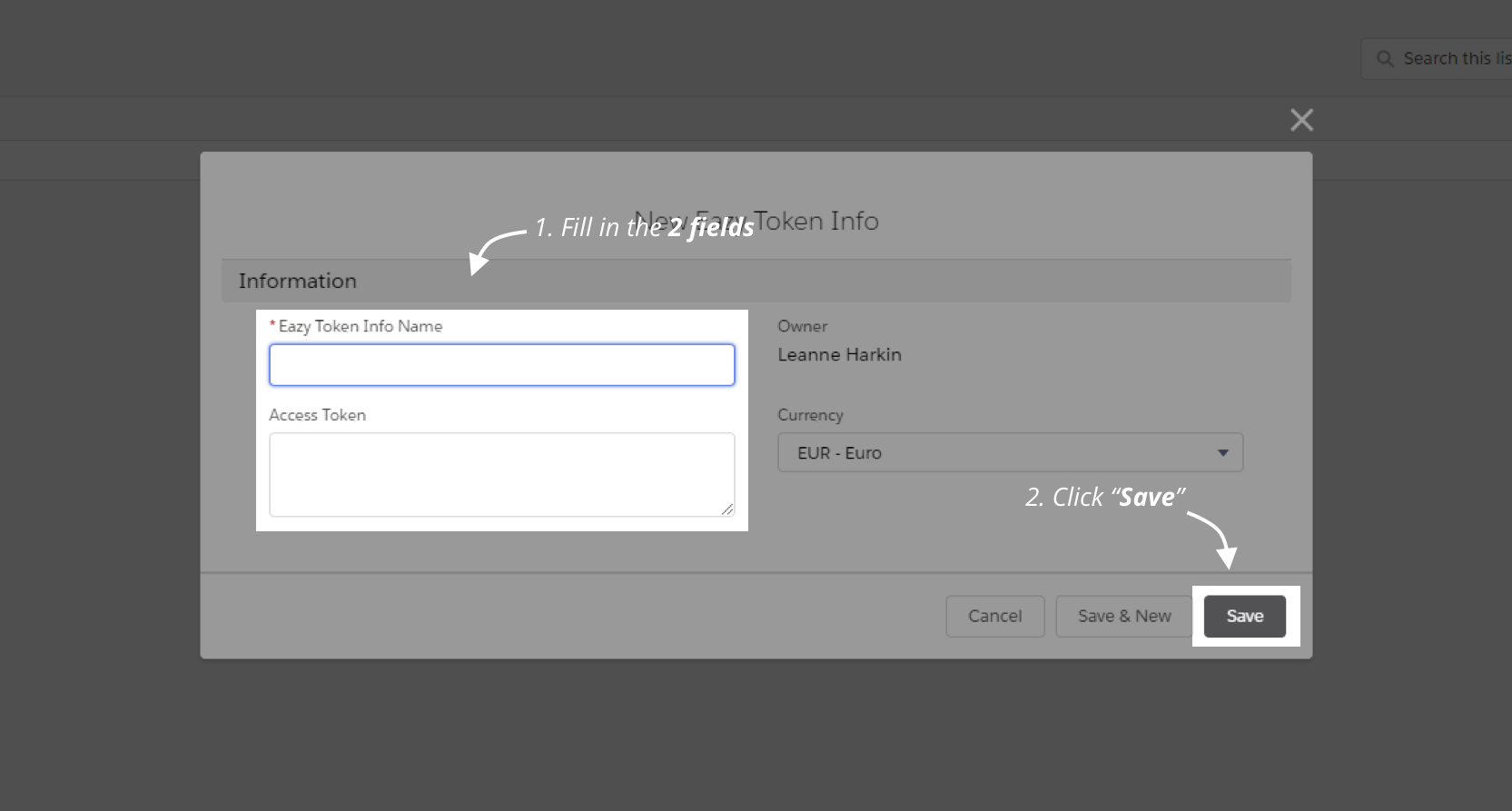Viewport: 1512px width, 811px height.
Task: Click the search magnifier icon
Action: pyautogui.click(x=1385, y=59)
